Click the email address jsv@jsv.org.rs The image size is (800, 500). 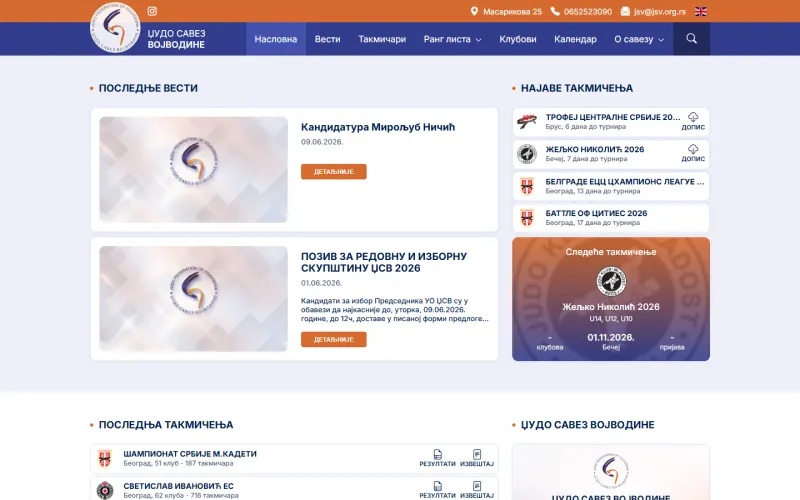(x=660, y=11)
